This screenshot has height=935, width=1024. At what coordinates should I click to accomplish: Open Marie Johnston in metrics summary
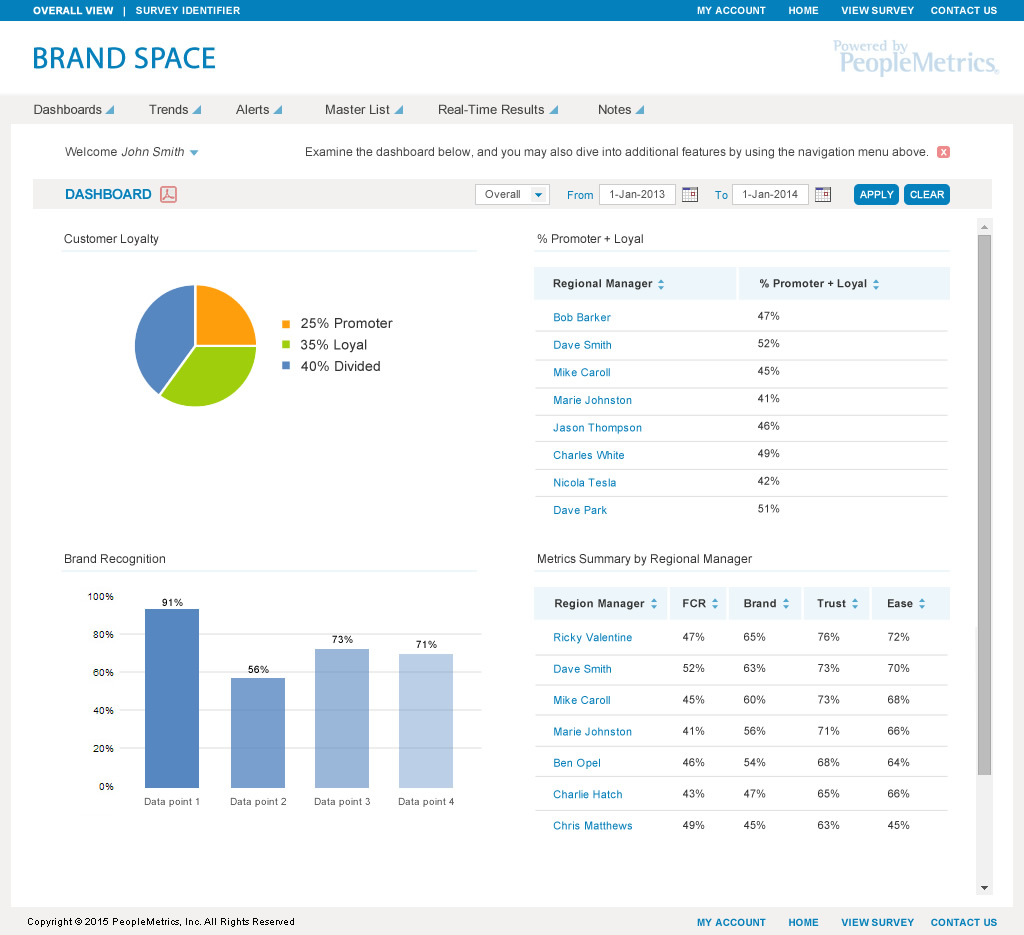[592, 731]
